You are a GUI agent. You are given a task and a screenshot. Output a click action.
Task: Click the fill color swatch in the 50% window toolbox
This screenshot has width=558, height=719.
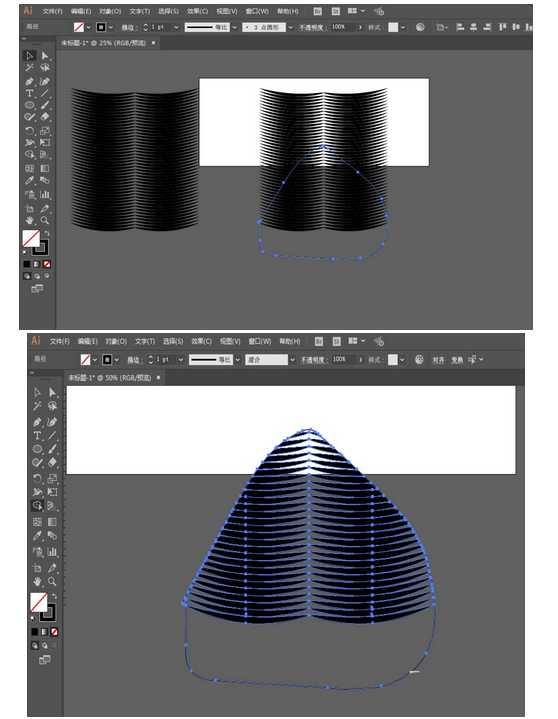click(39, 602)
